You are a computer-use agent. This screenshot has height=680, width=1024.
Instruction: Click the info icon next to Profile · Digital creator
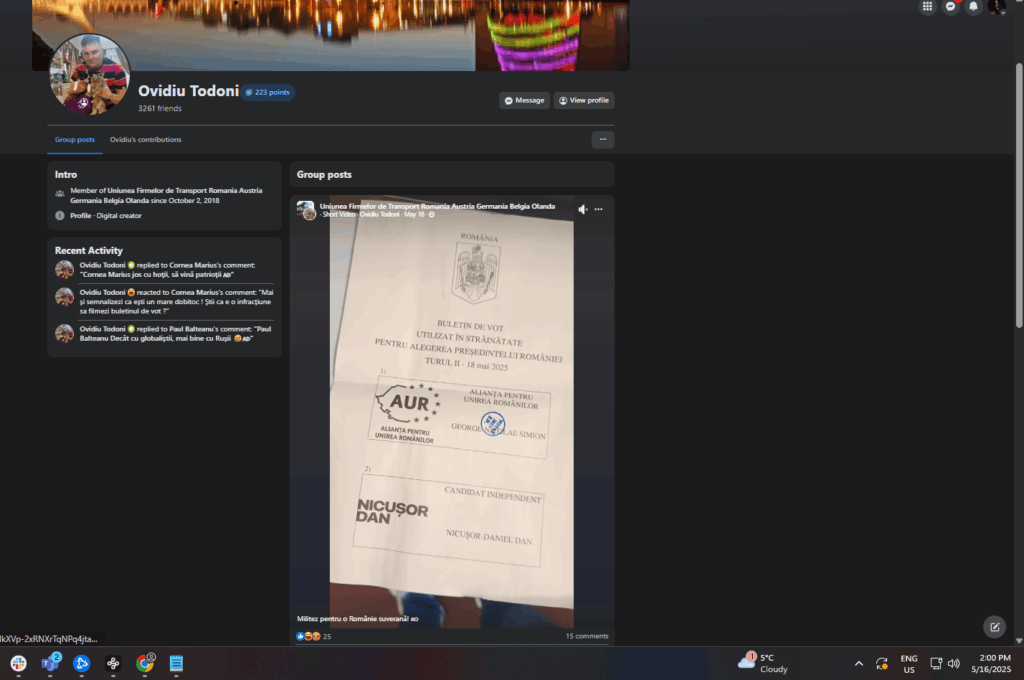coord(59,216)
